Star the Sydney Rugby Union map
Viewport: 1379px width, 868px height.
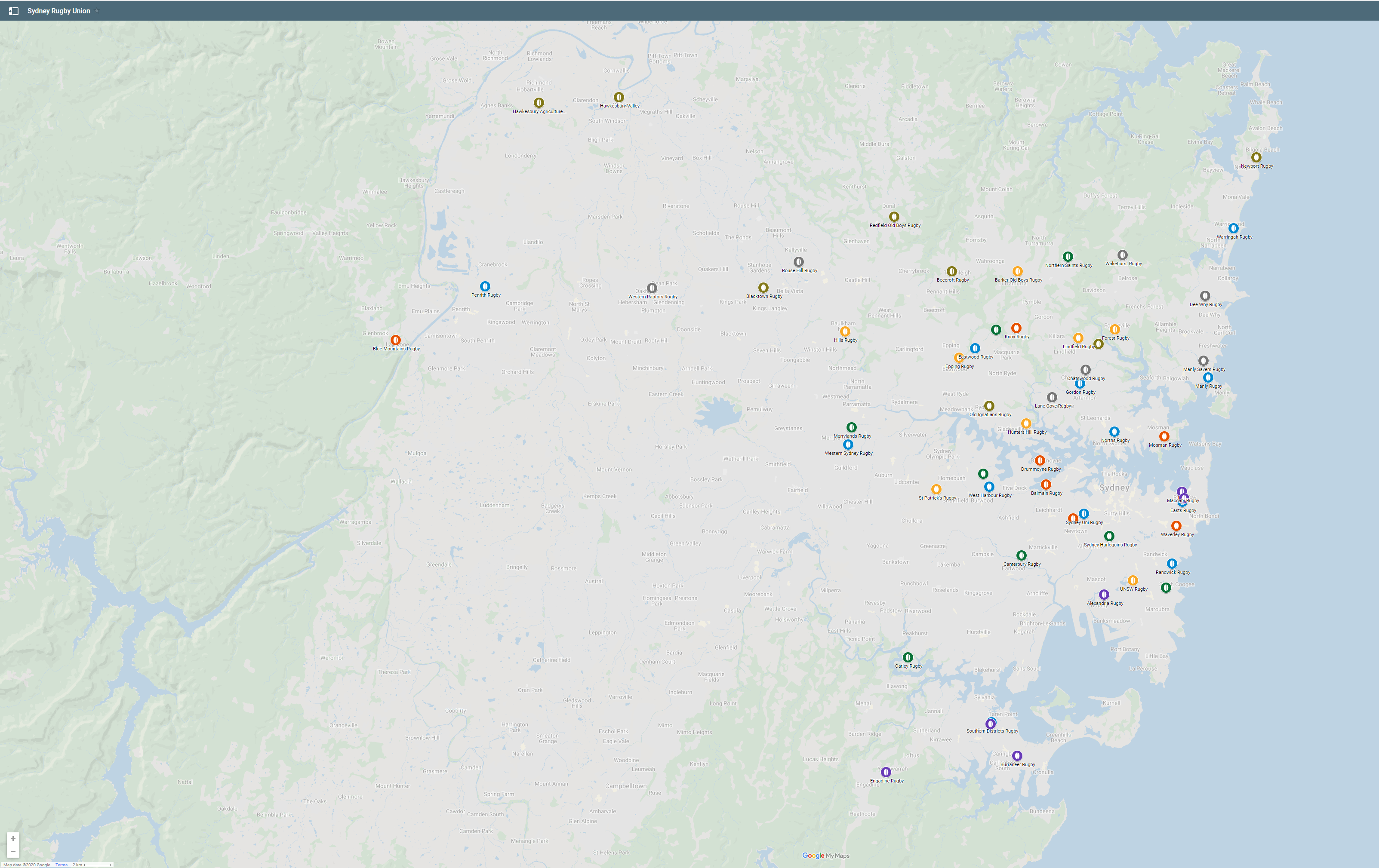click(x=97, y=11)
